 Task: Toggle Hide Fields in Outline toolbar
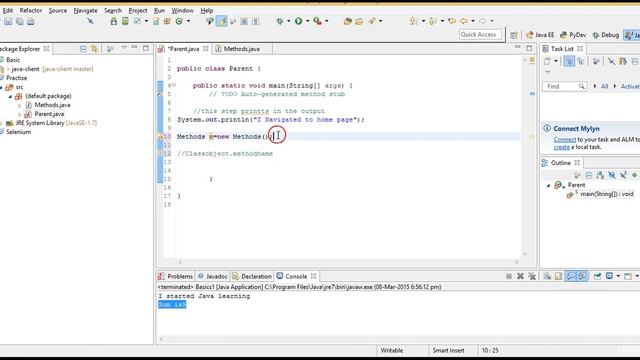[x=611, y=175]
